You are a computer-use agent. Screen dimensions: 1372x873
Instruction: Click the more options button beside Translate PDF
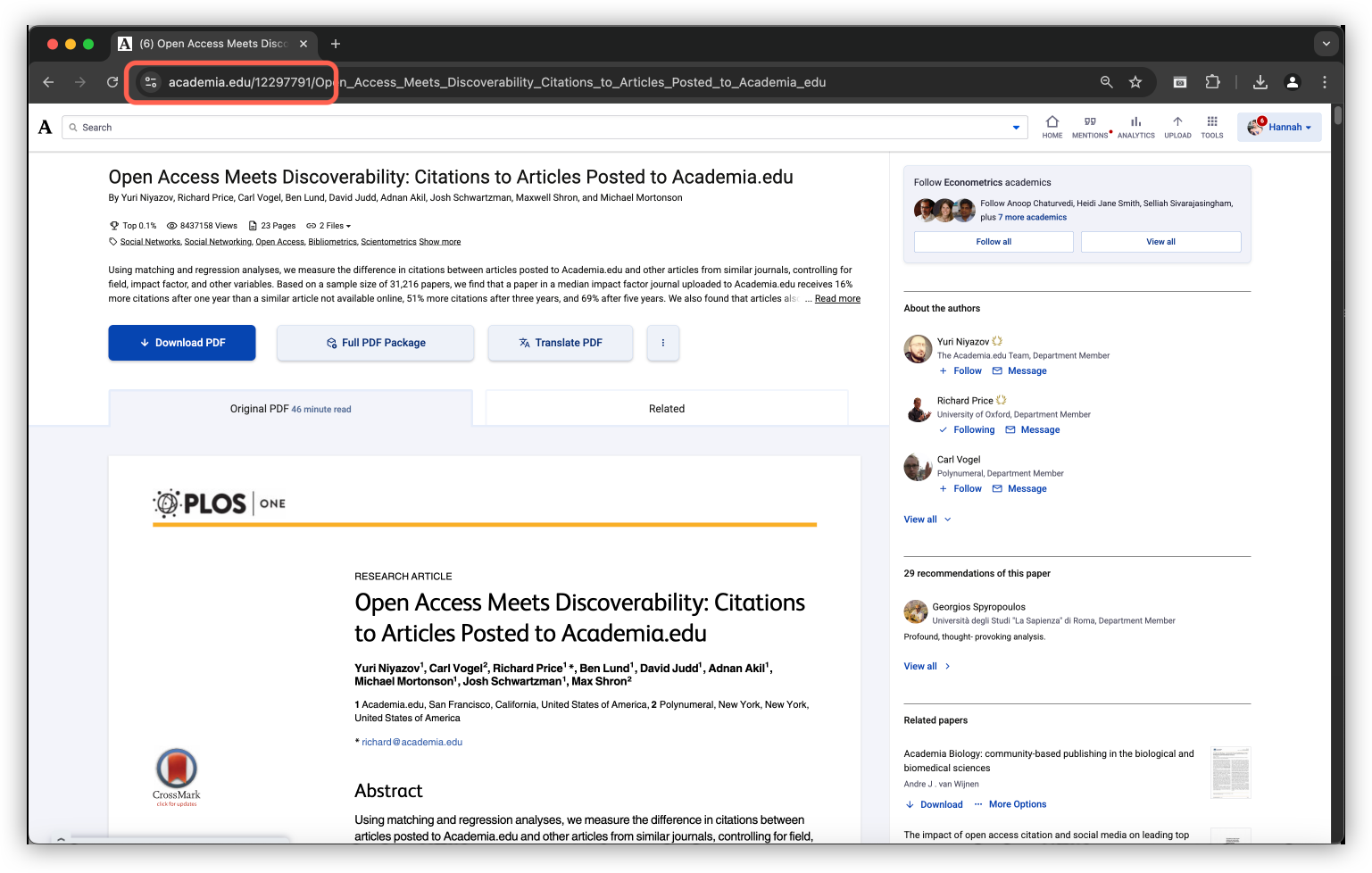click(662, 343)
